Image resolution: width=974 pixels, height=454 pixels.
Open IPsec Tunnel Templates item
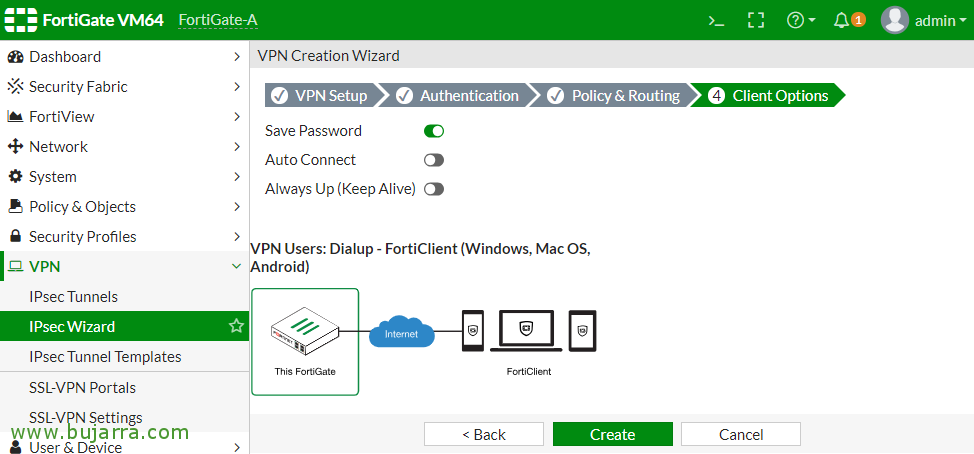[124, 357]
